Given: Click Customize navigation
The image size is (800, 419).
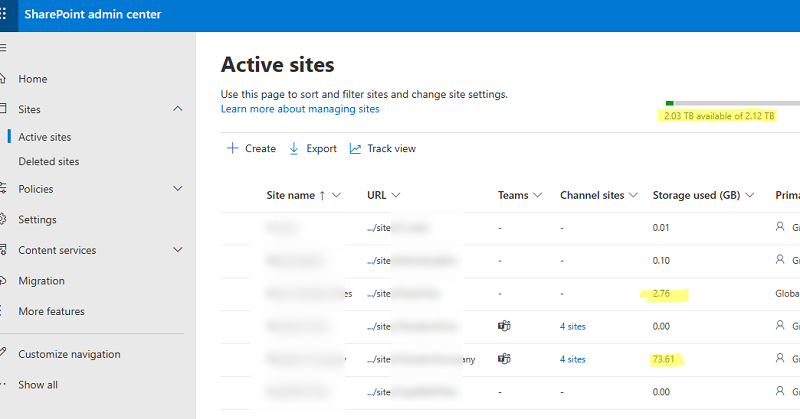Looking at the screenshot, I should pos(69,354).
